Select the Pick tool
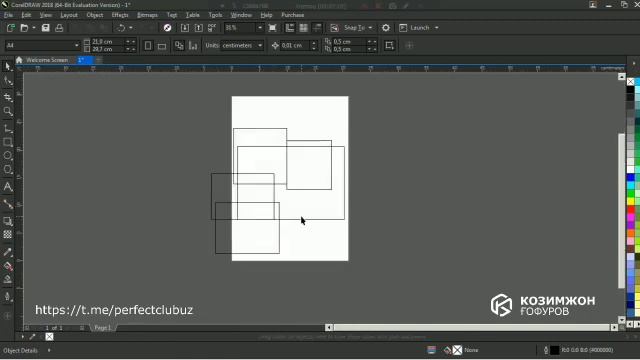The image size is (640, 360). pos(7,67)
